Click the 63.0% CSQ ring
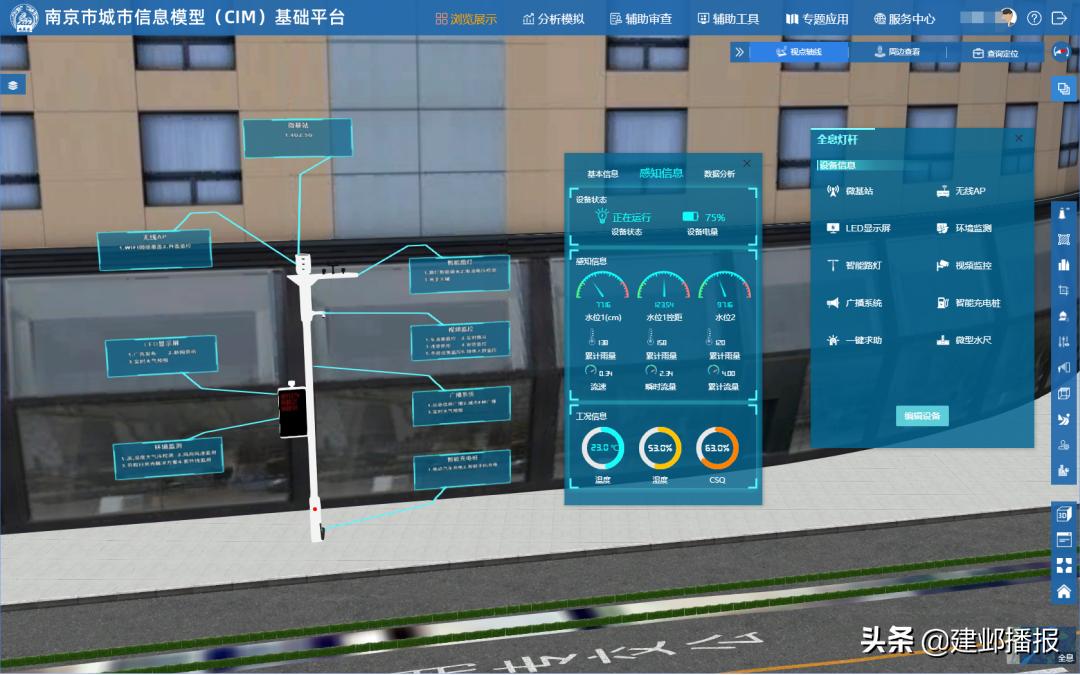The image size is (1080, 675). coord(717,448)
